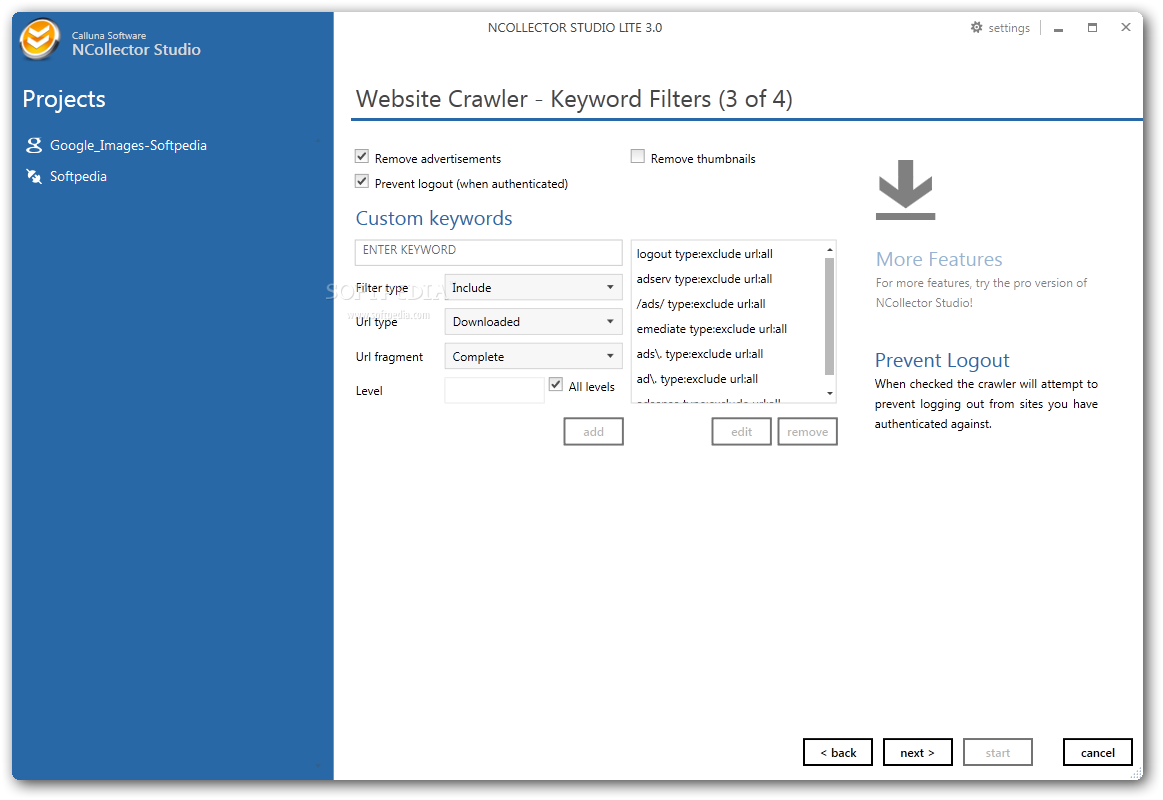This screenshot has width=1163, height=800.
Task: Enable the Remove thumbnails checkbox
Action: tap(638, 156)
